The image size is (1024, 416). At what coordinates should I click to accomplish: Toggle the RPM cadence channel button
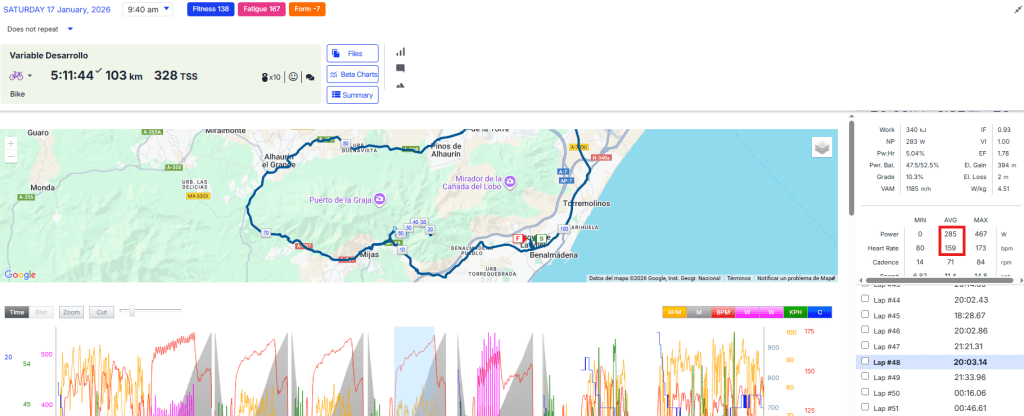pos(674,312)
